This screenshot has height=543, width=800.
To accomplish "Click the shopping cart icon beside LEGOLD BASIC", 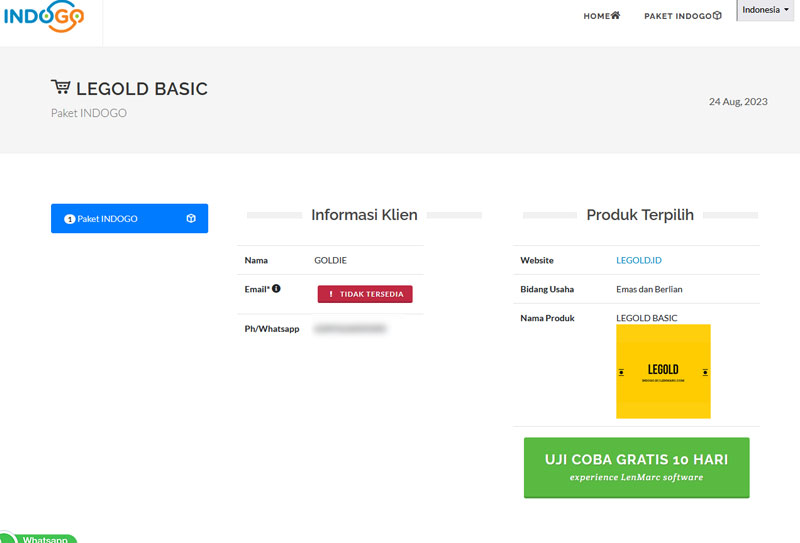I will click(x=61, y=87).
